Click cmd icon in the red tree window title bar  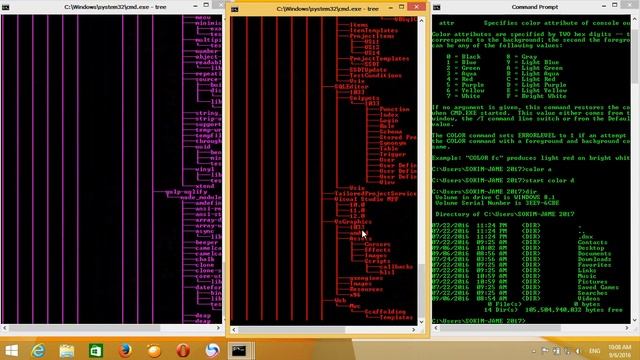[235, 9]
